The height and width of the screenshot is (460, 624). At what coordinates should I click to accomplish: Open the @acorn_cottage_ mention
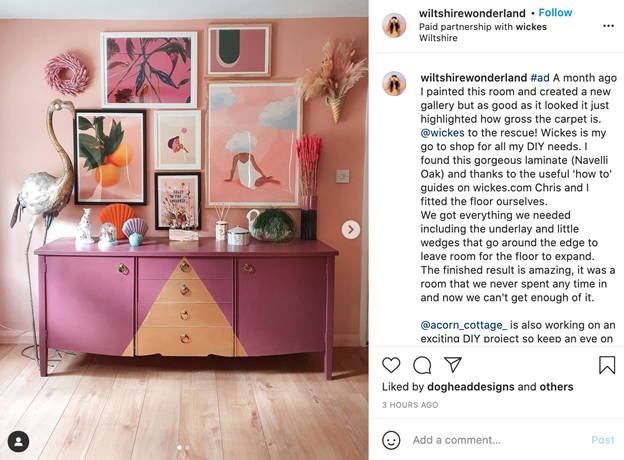[464, 325]
